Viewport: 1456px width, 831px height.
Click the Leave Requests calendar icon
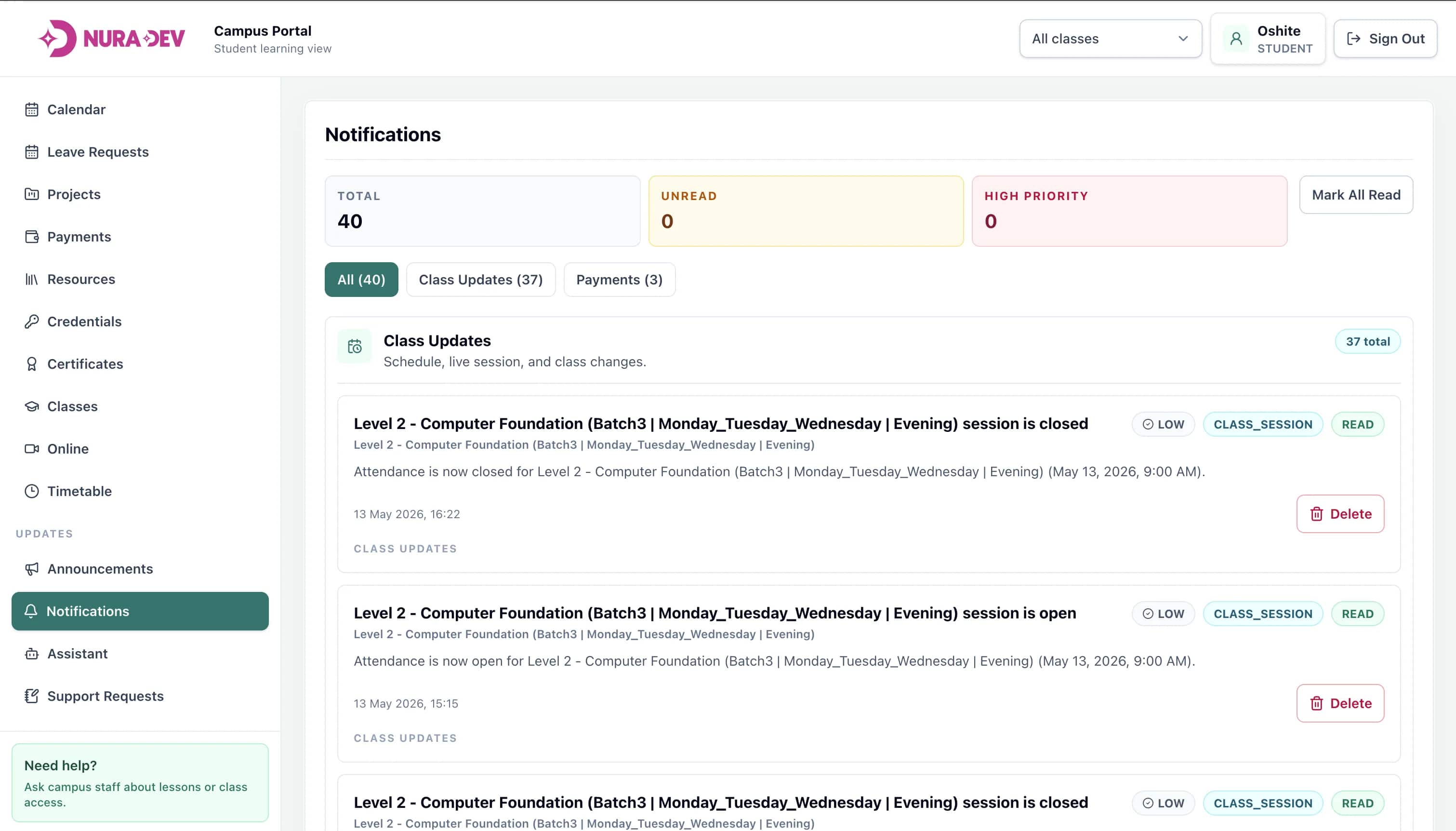tap(32, 152)
